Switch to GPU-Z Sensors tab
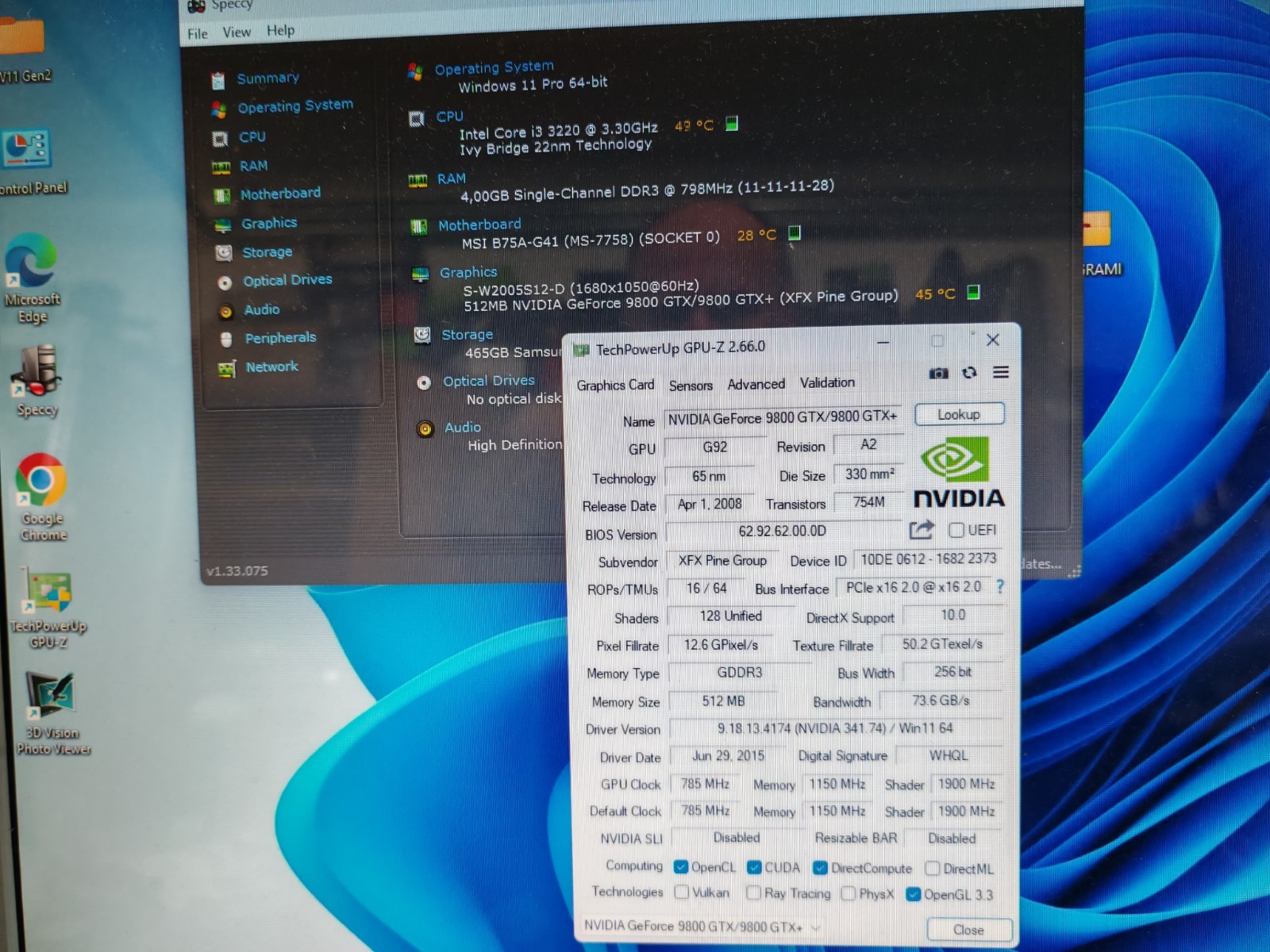The height and width of the screenshot is (952, 1270). [x=691, y=386]
